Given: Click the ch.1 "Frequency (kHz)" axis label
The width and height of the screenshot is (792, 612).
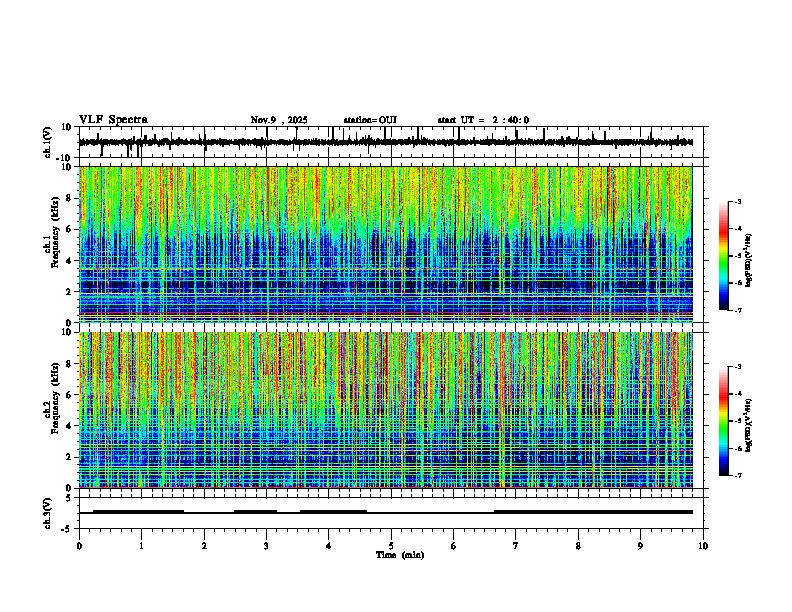Looking at the screenshot, I should tap(55, 233).
